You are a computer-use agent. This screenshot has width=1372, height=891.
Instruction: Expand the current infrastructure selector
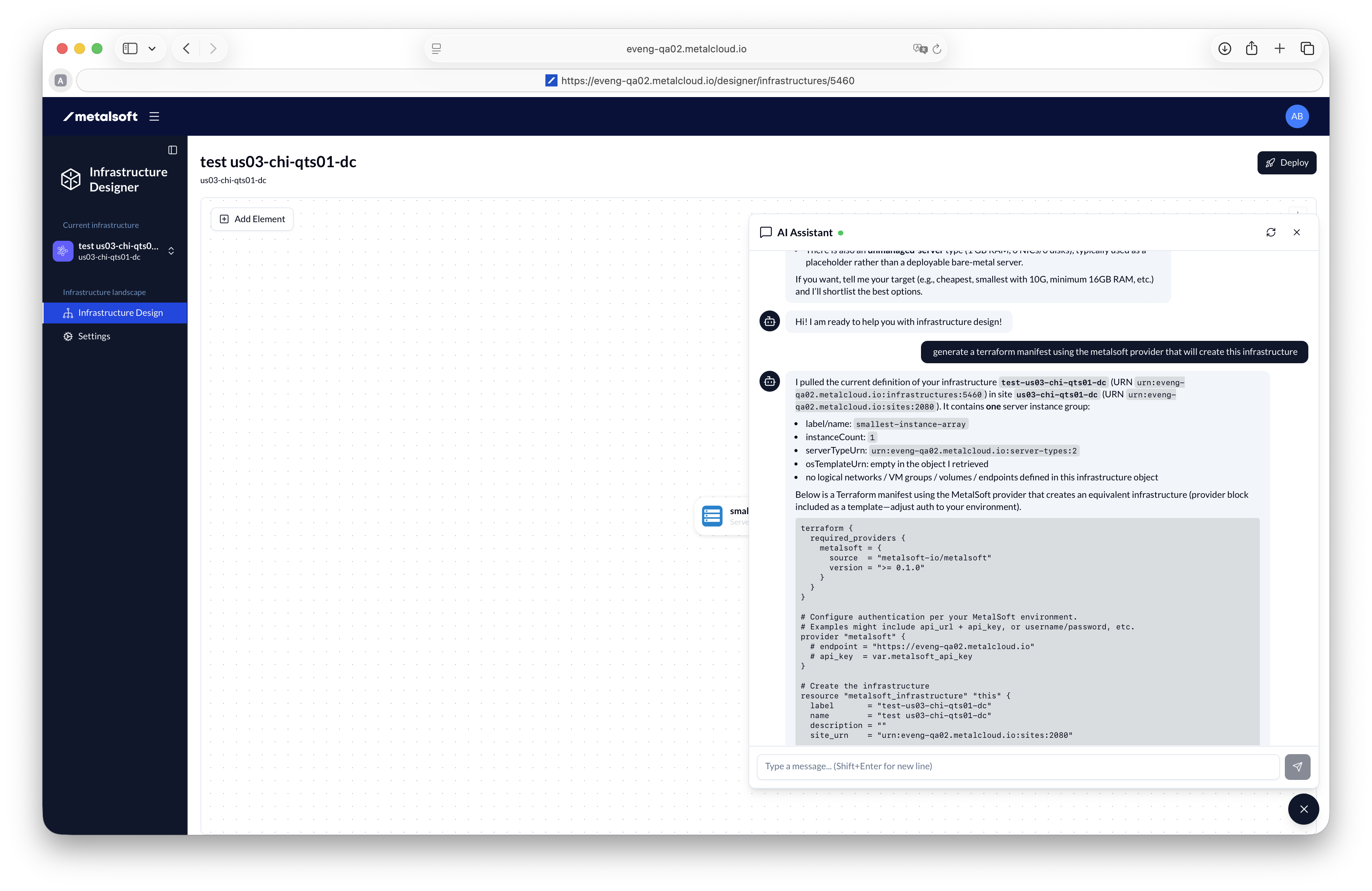pos(171,251)
